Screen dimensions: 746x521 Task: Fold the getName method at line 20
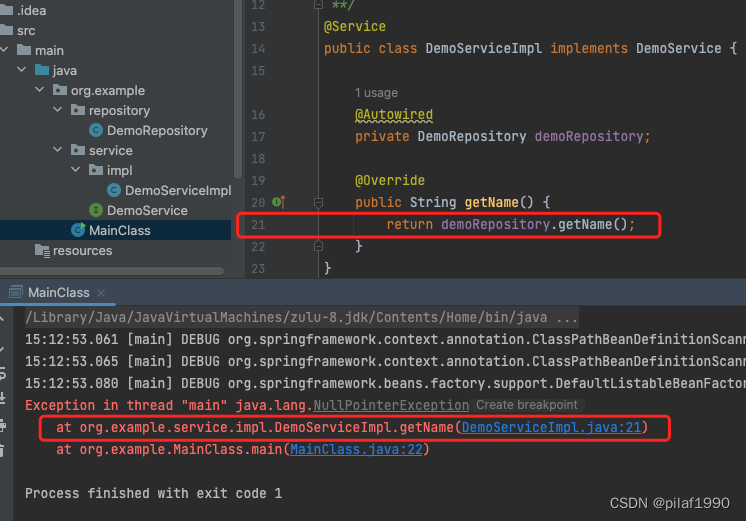coord(318,203)
